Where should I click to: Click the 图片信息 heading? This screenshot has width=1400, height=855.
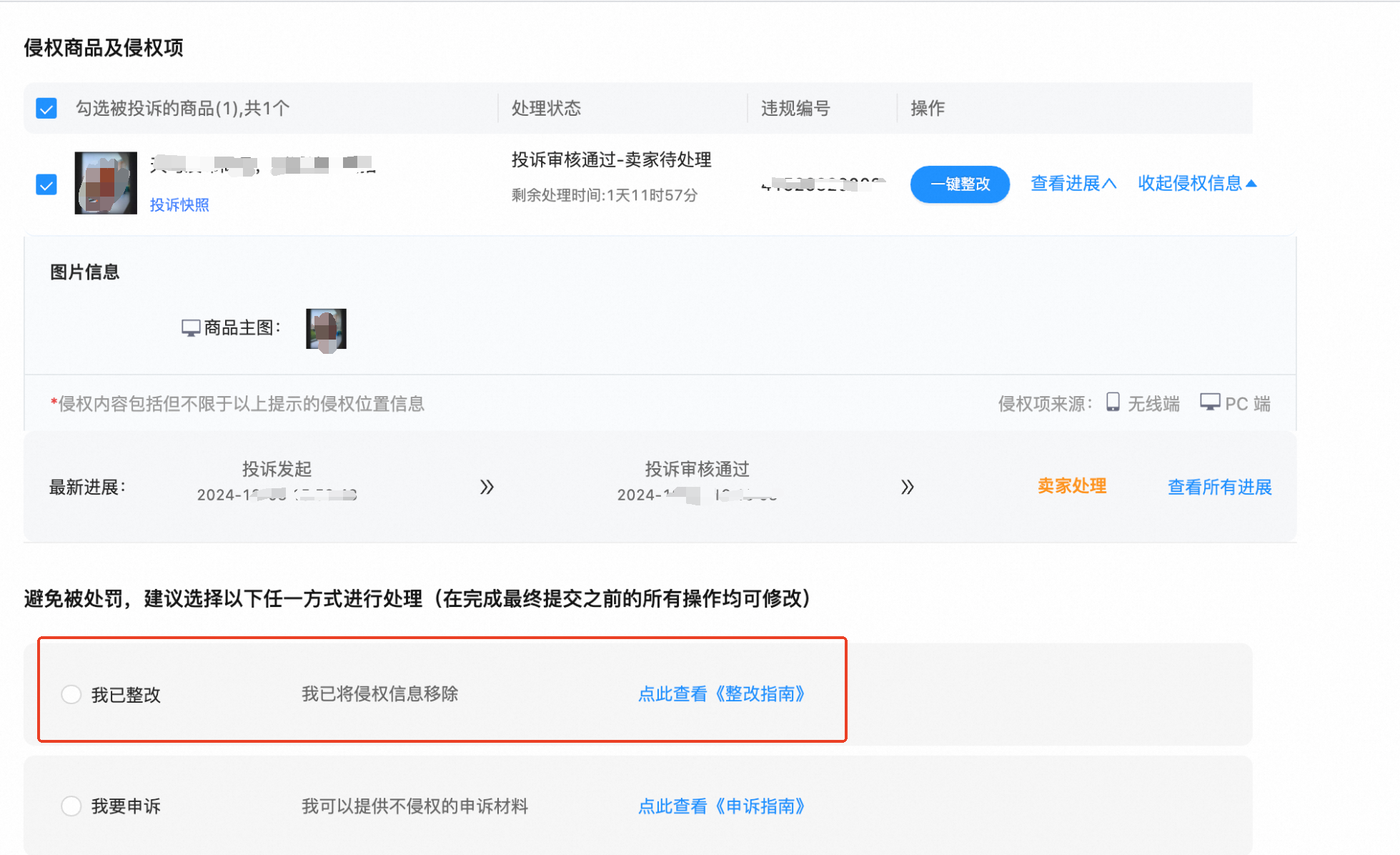click(84, 272)
